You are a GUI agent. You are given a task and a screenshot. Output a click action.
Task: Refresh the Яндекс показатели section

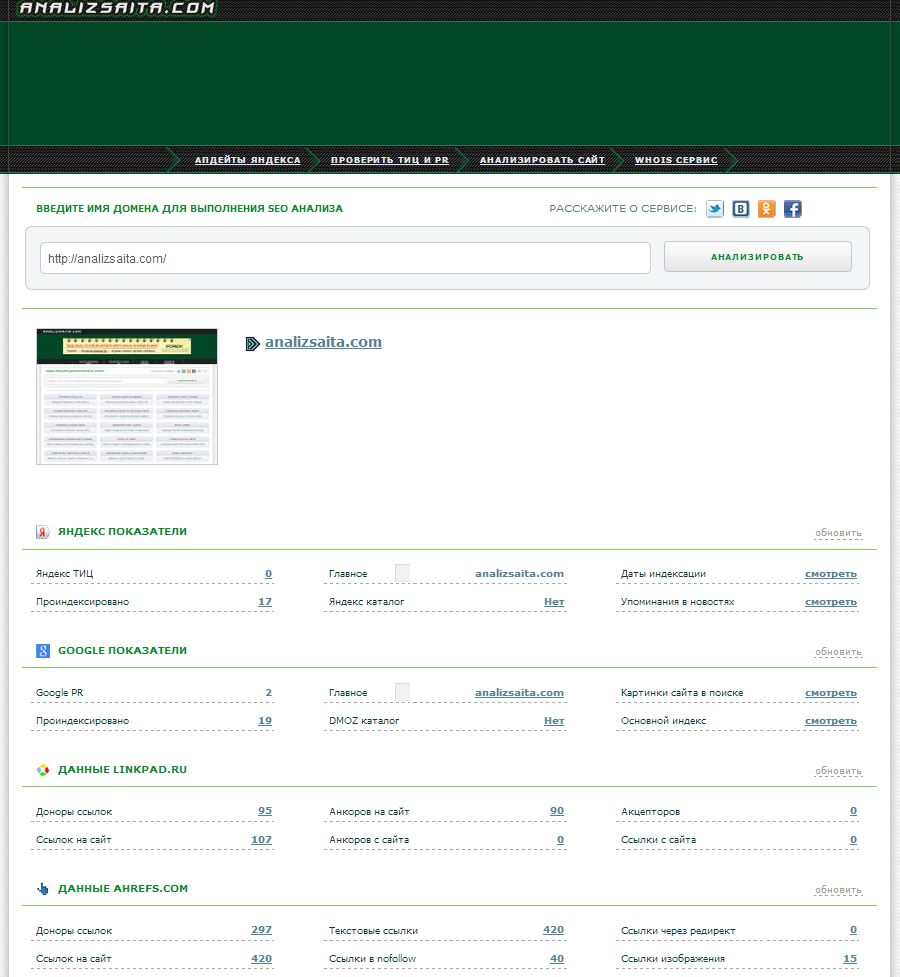pyautogui.click(x=837, y=533)
